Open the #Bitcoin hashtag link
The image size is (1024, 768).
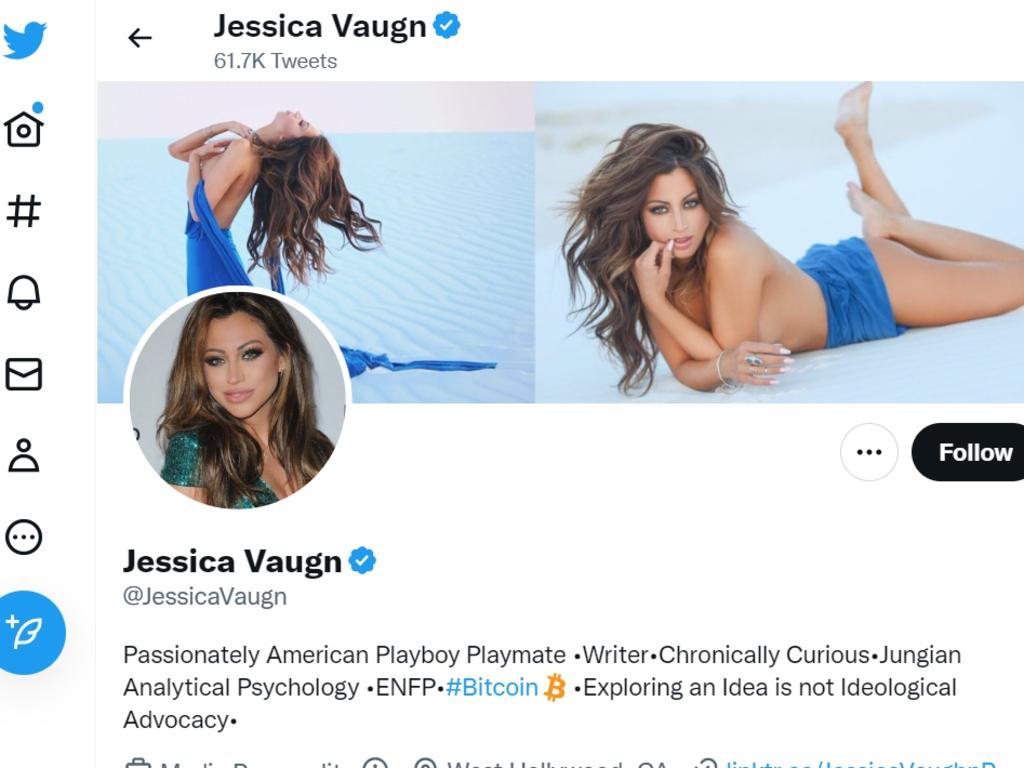492,687
